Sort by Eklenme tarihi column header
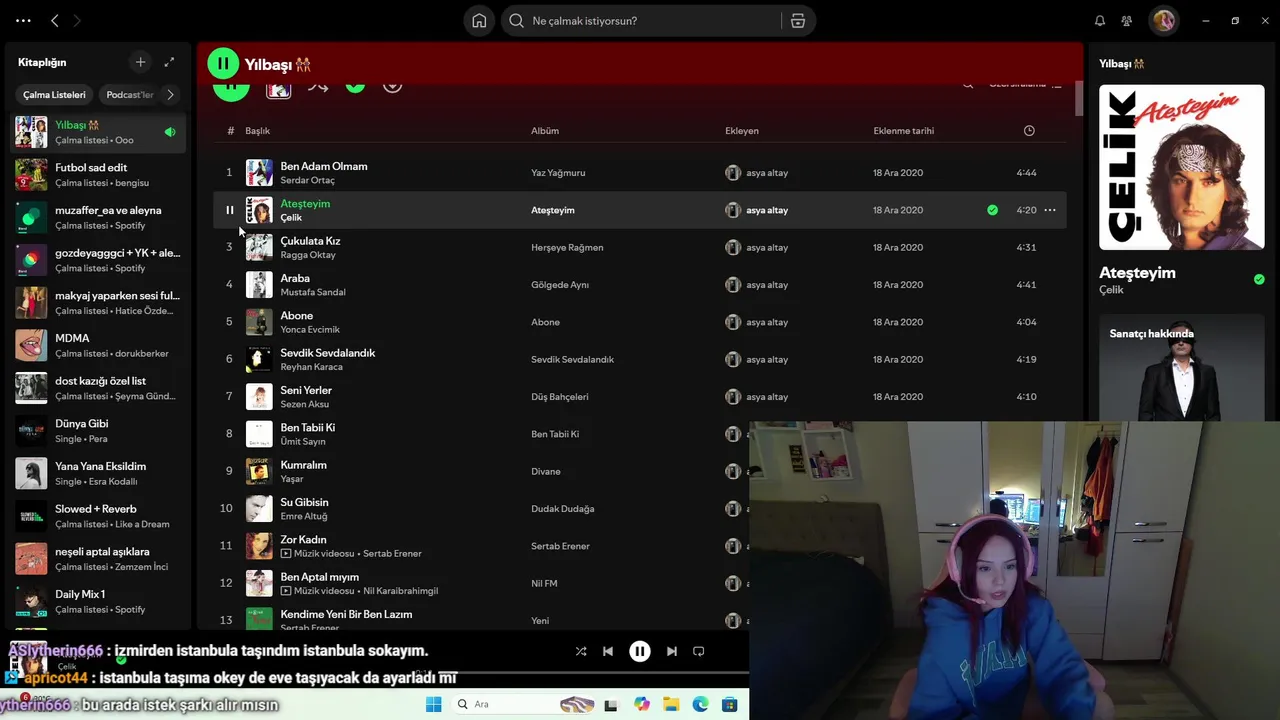This screenshot has height=720, width=1280. coord(904,131)
